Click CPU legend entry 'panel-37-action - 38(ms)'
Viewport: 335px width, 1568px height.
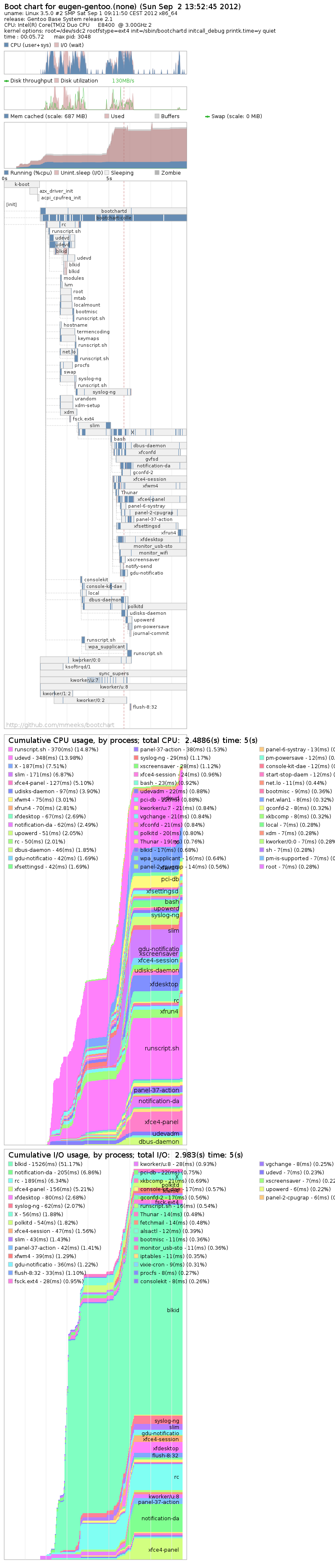tap(180, 749)
